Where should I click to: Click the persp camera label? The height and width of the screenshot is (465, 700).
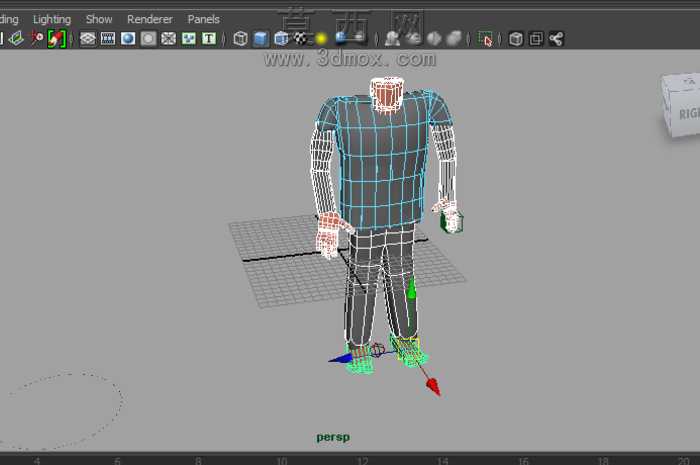(x=333, y=437)
